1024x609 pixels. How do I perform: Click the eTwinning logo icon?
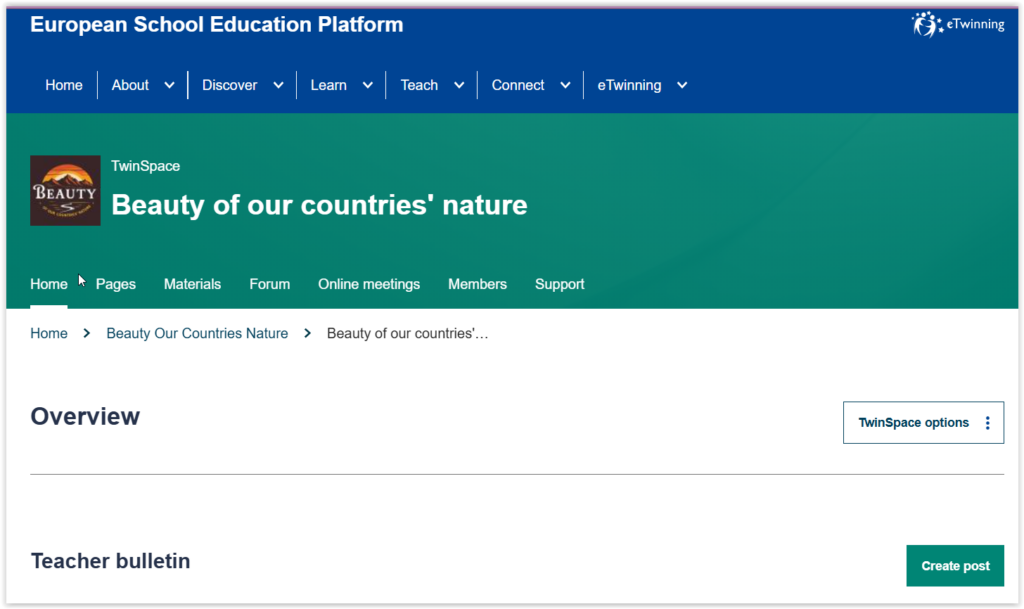pyautogui.click(x=926, y=24)
